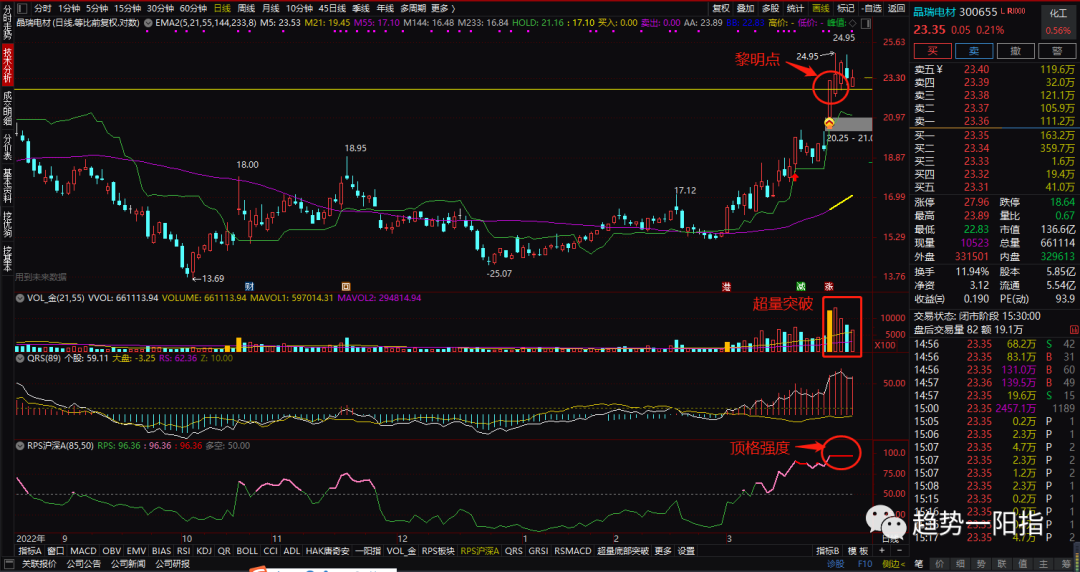Toggle the 标记 mark option
The width and height of the screenshot is (1080, 572).
[x=845, y=8]
